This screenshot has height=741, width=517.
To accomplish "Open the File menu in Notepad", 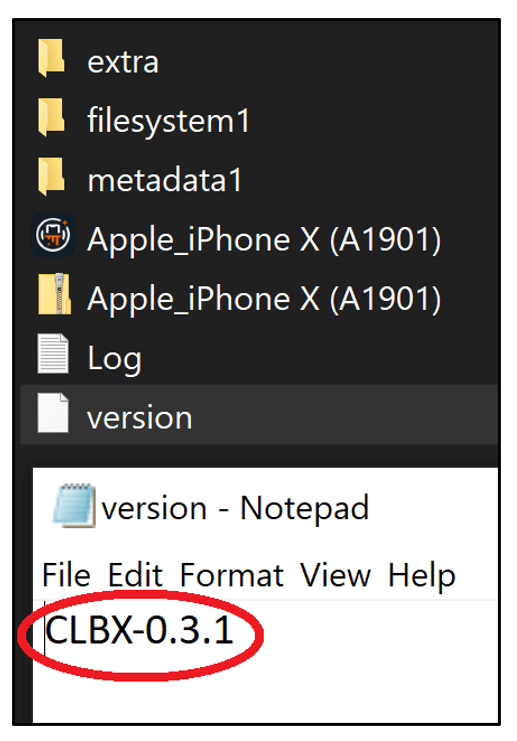I will pos(66,575).
